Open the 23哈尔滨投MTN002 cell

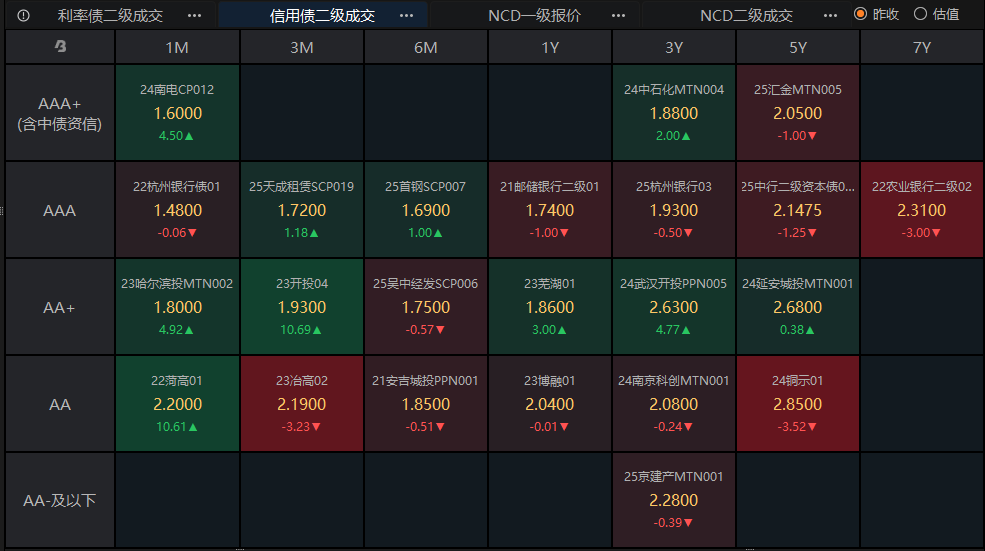coord(177,307)
